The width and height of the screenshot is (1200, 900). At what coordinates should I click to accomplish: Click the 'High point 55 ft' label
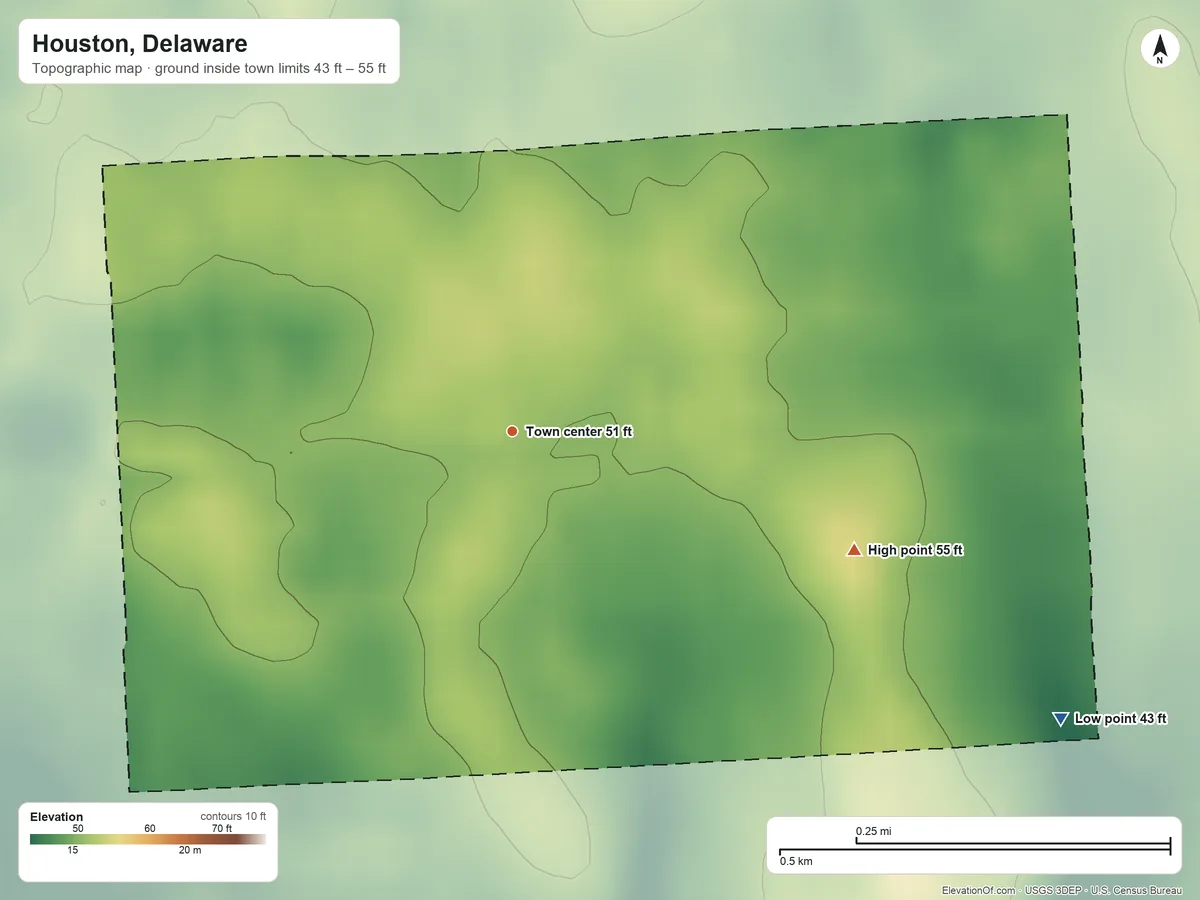[915, 550]
